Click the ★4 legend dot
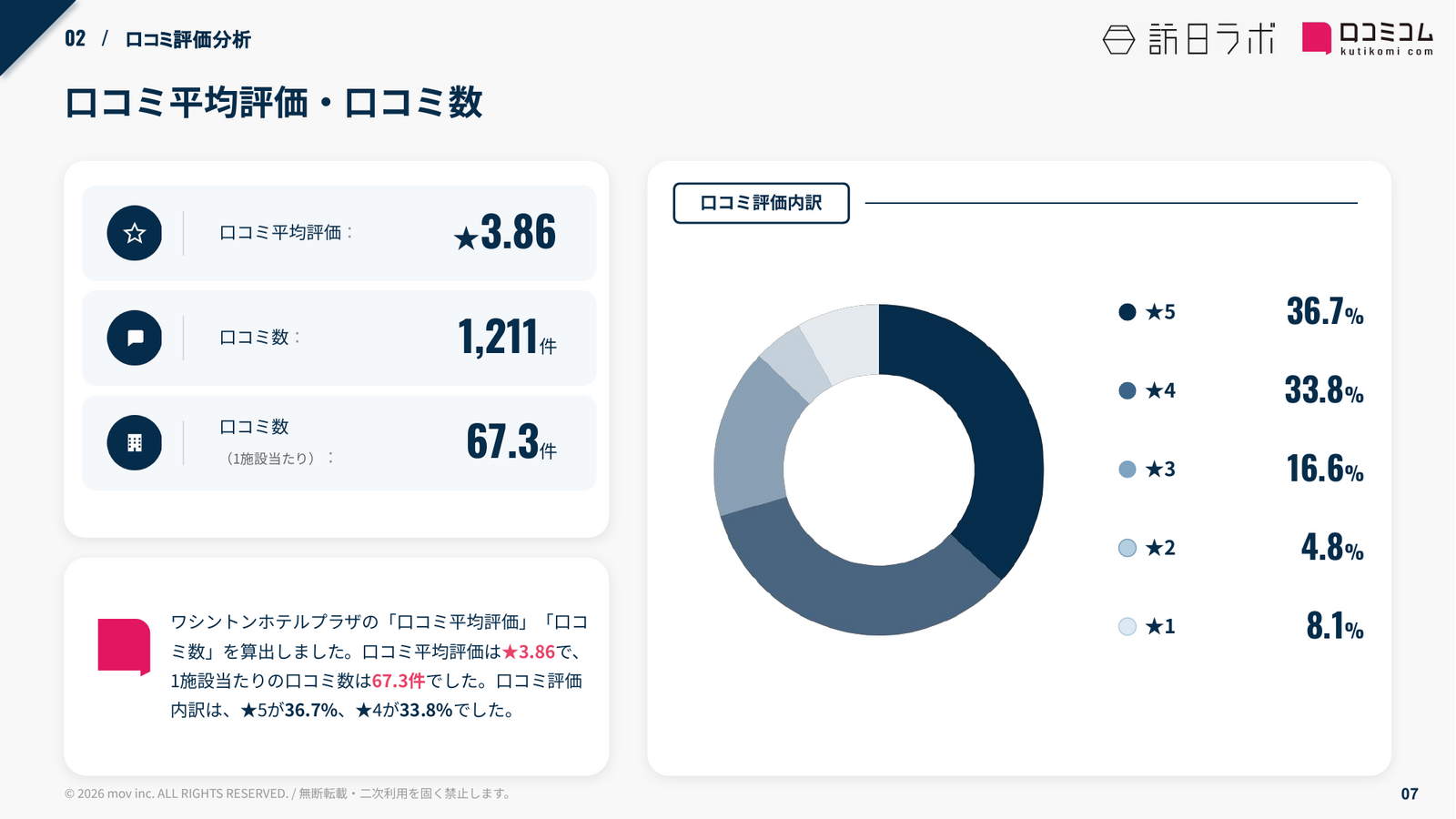Screen dimensions: 1456x819 coord(1127,390)
